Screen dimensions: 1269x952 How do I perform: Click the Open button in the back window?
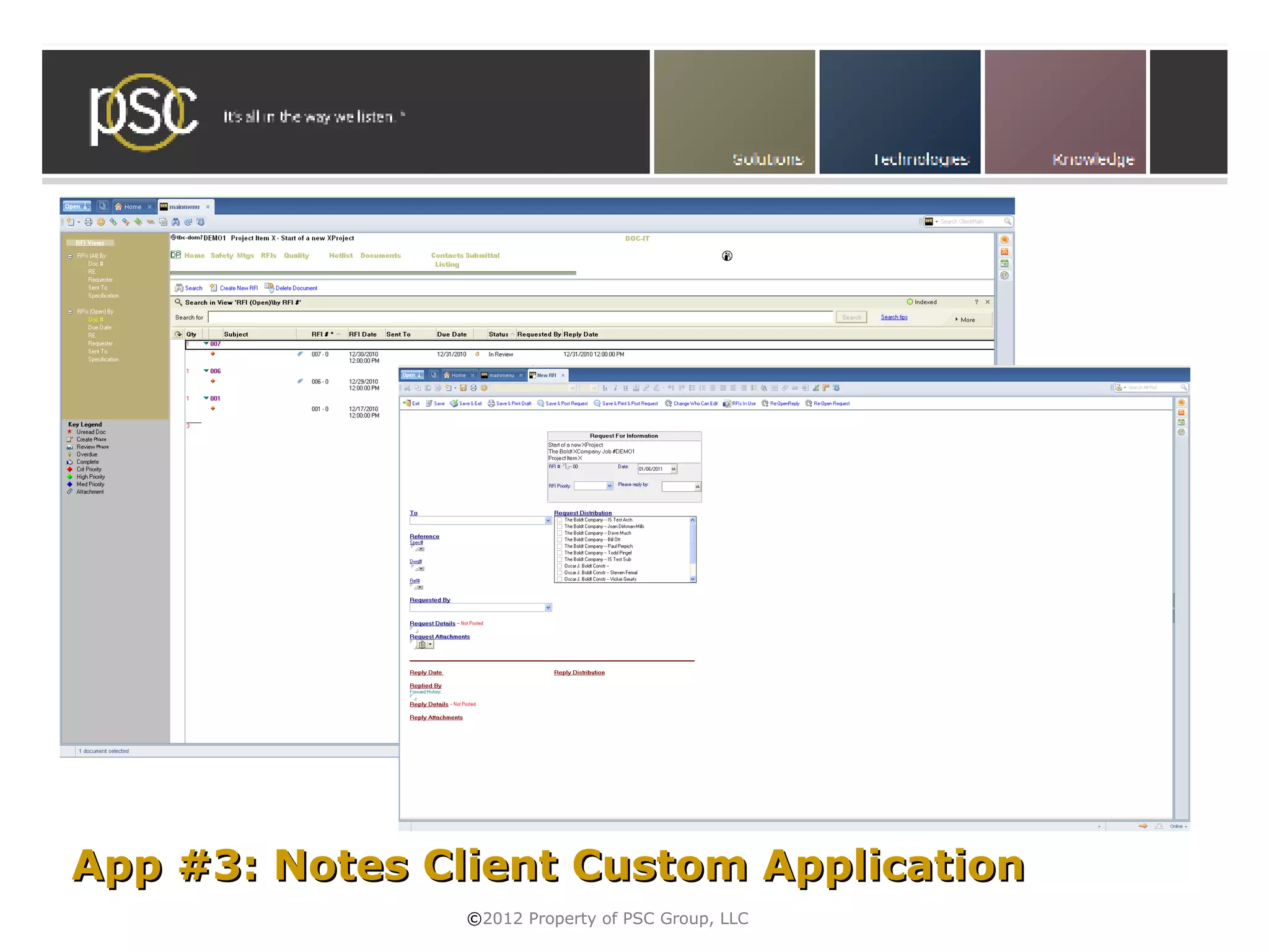pos(77,207)
